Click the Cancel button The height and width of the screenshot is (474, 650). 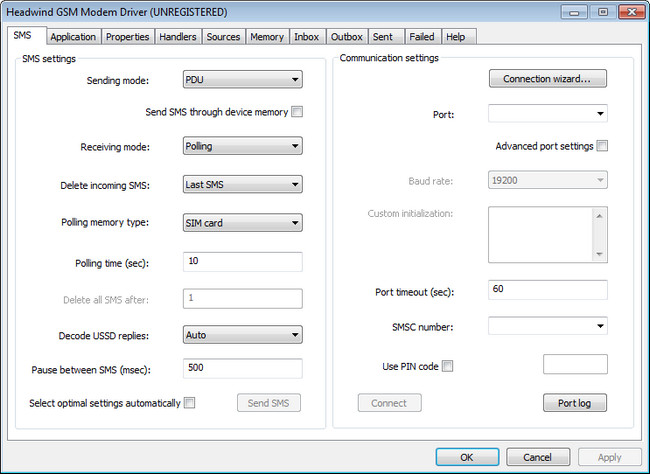(x=538, y=457)
